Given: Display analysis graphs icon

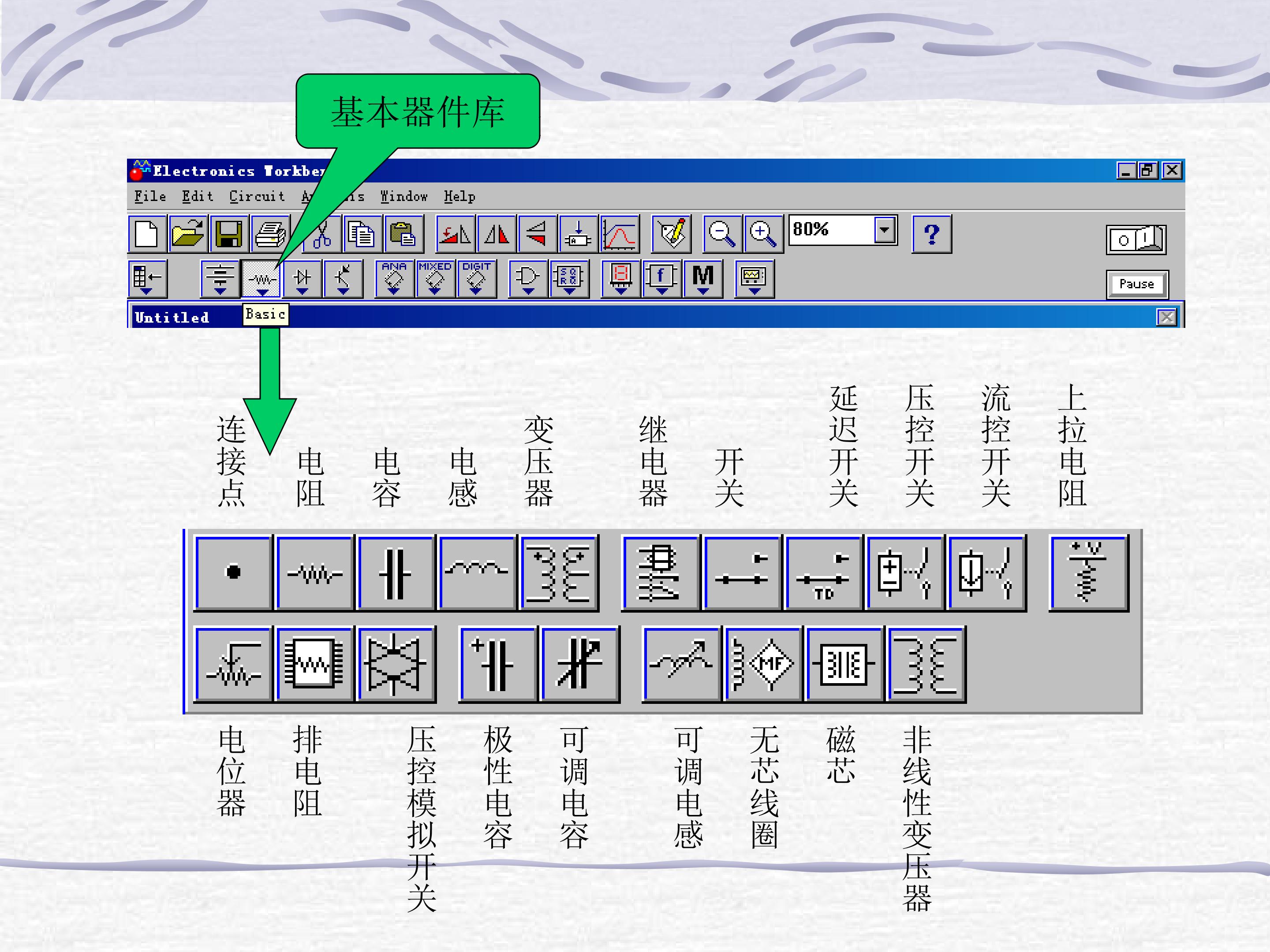Looking at the screenshot, I should pyautogui.click(x=620, y=234).
